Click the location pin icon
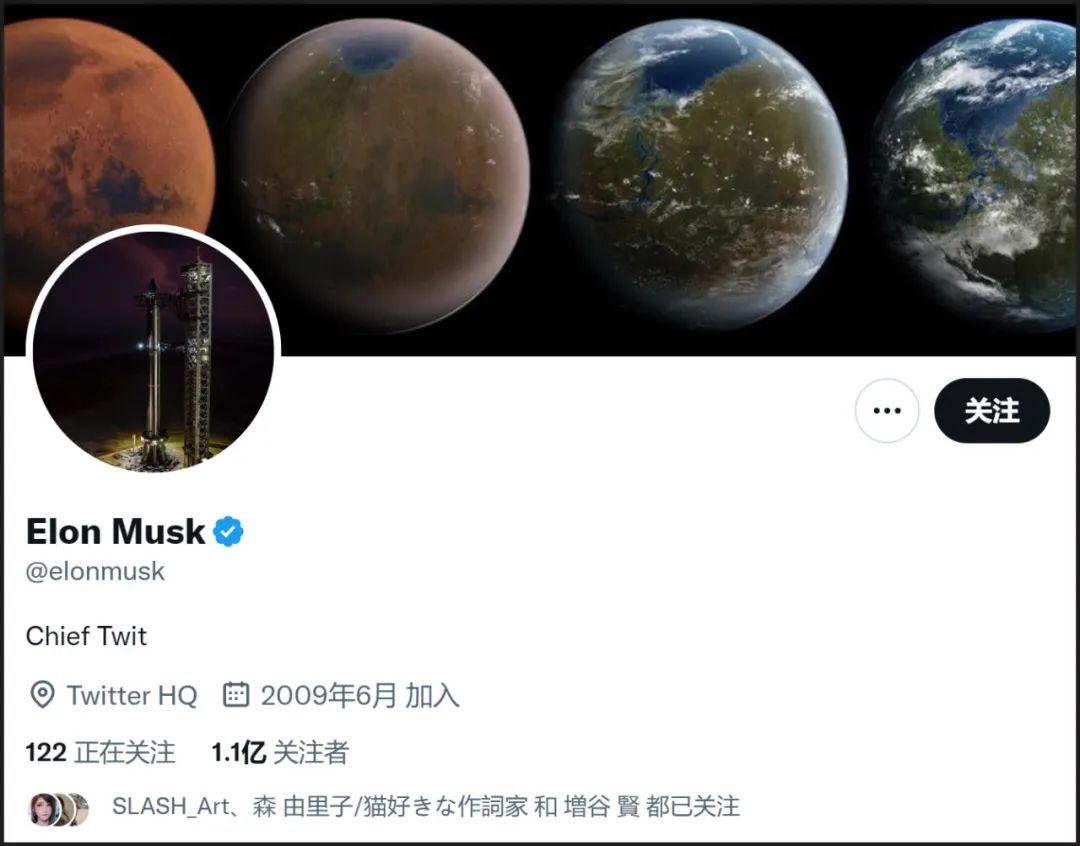This screenshot has height=846, width=1080. click(43, 695)
